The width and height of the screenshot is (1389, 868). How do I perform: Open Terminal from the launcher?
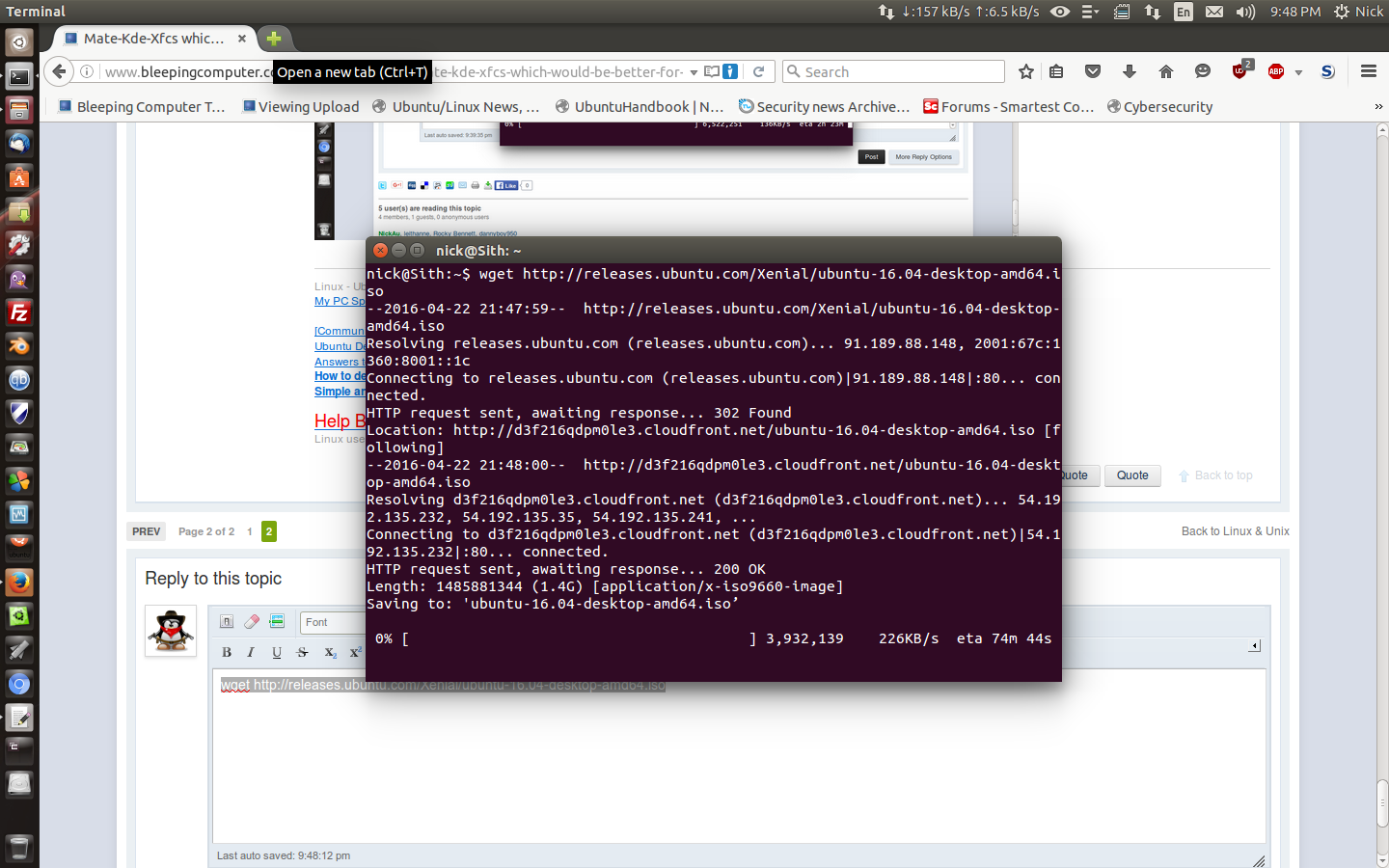19,76
